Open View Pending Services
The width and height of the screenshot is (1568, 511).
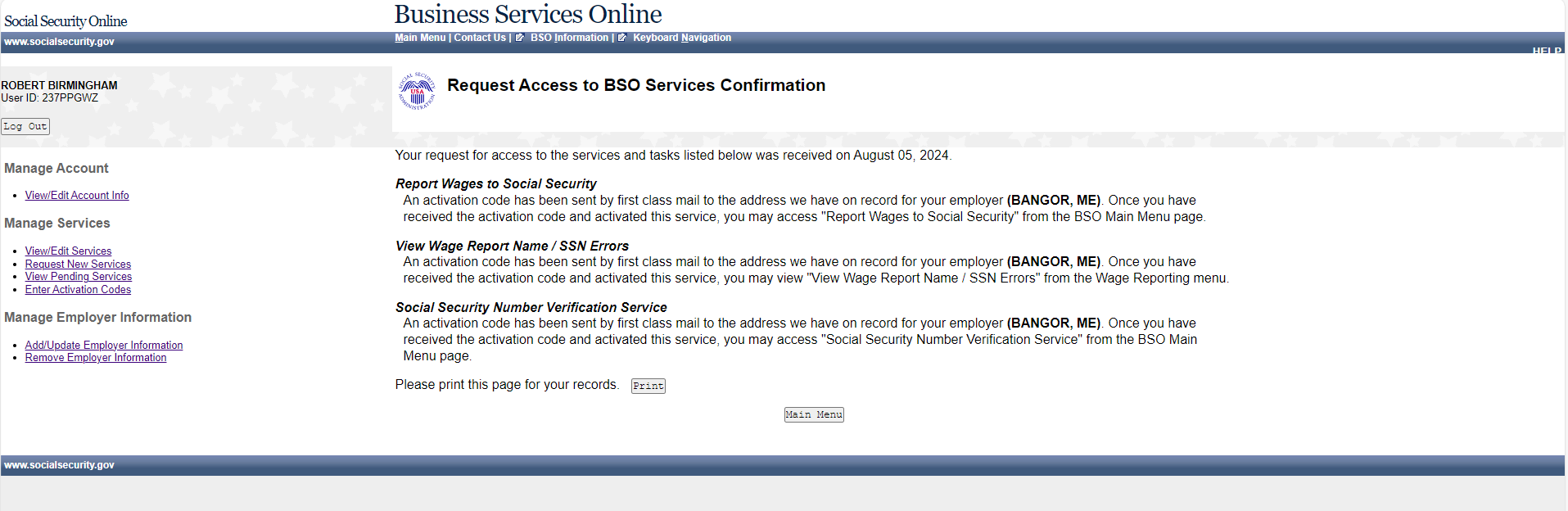79,277
